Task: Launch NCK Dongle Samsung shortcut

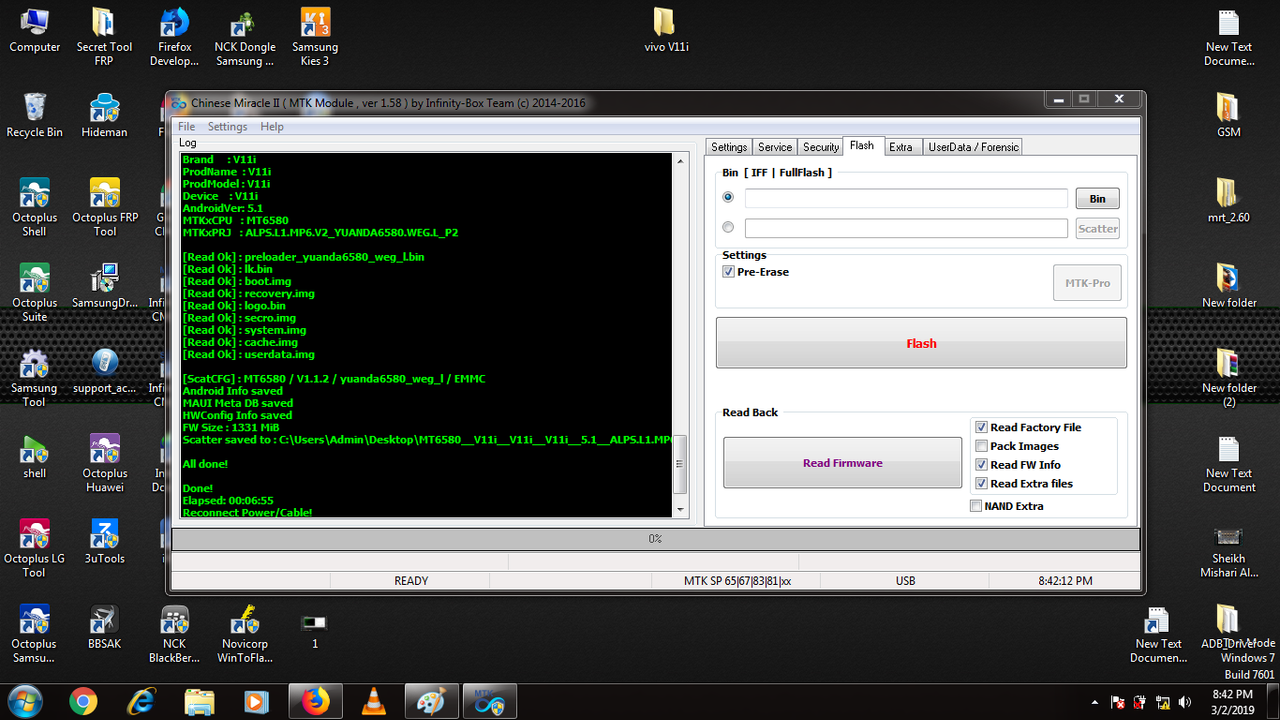Action: [x=245, y=36]
